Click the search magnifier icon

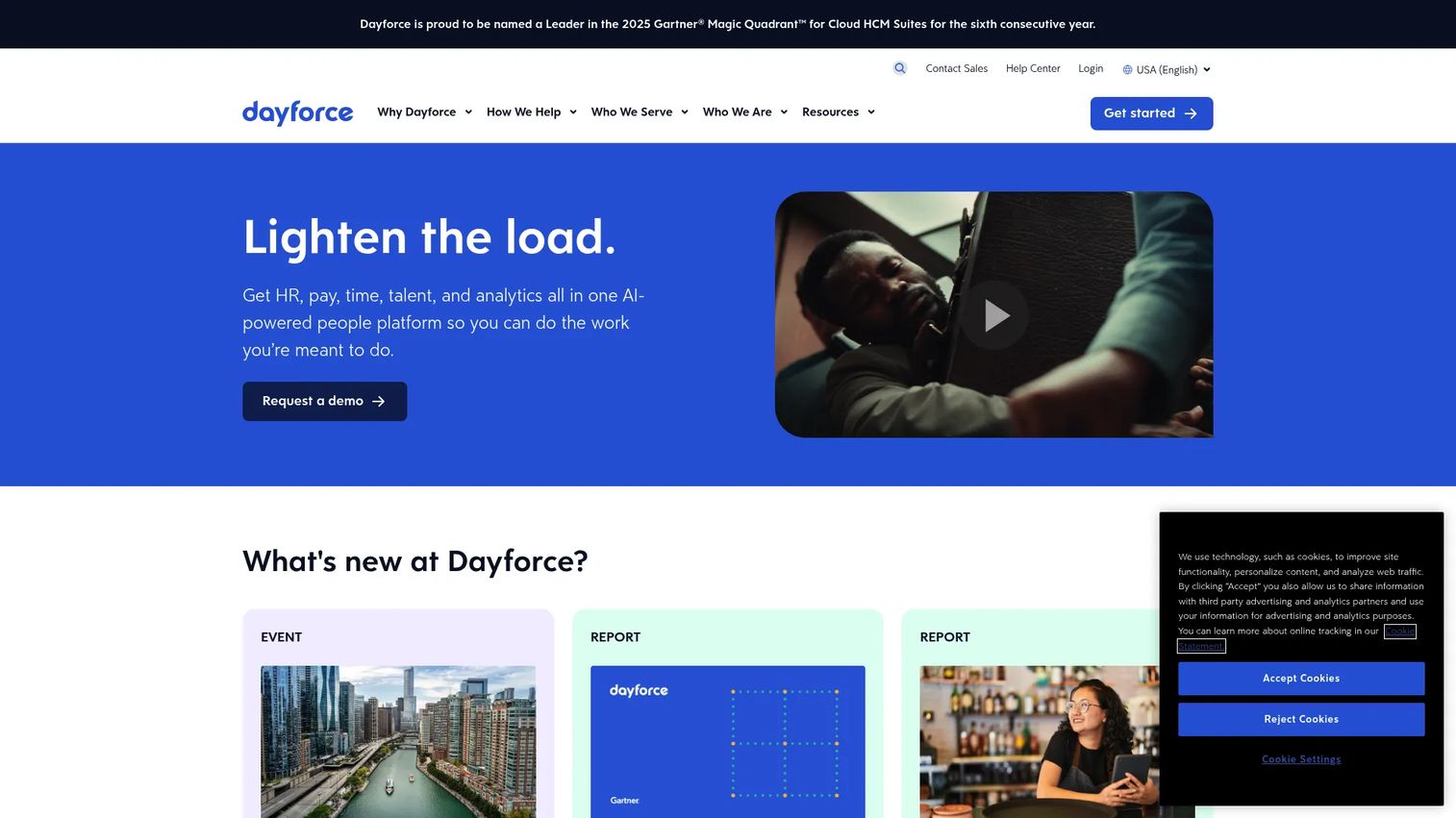tap(900, 68)
